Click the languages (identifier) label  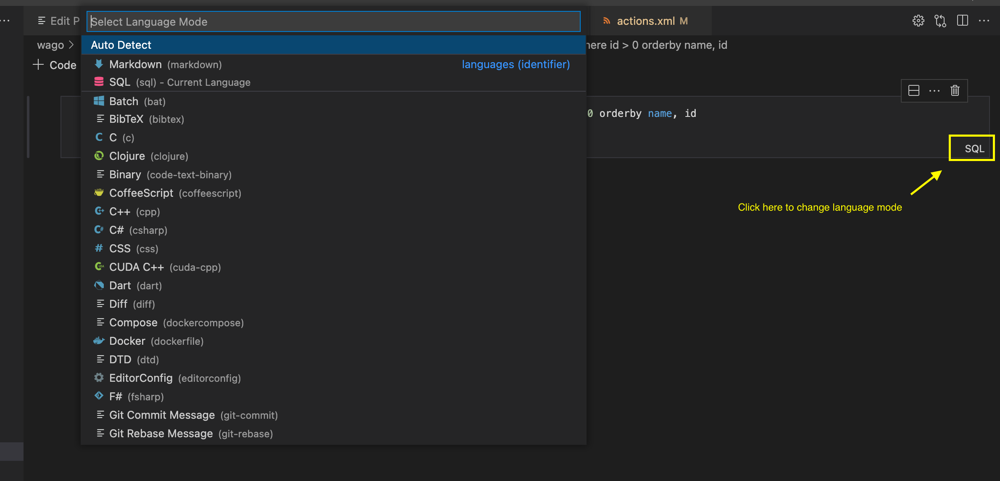(516, 64)
